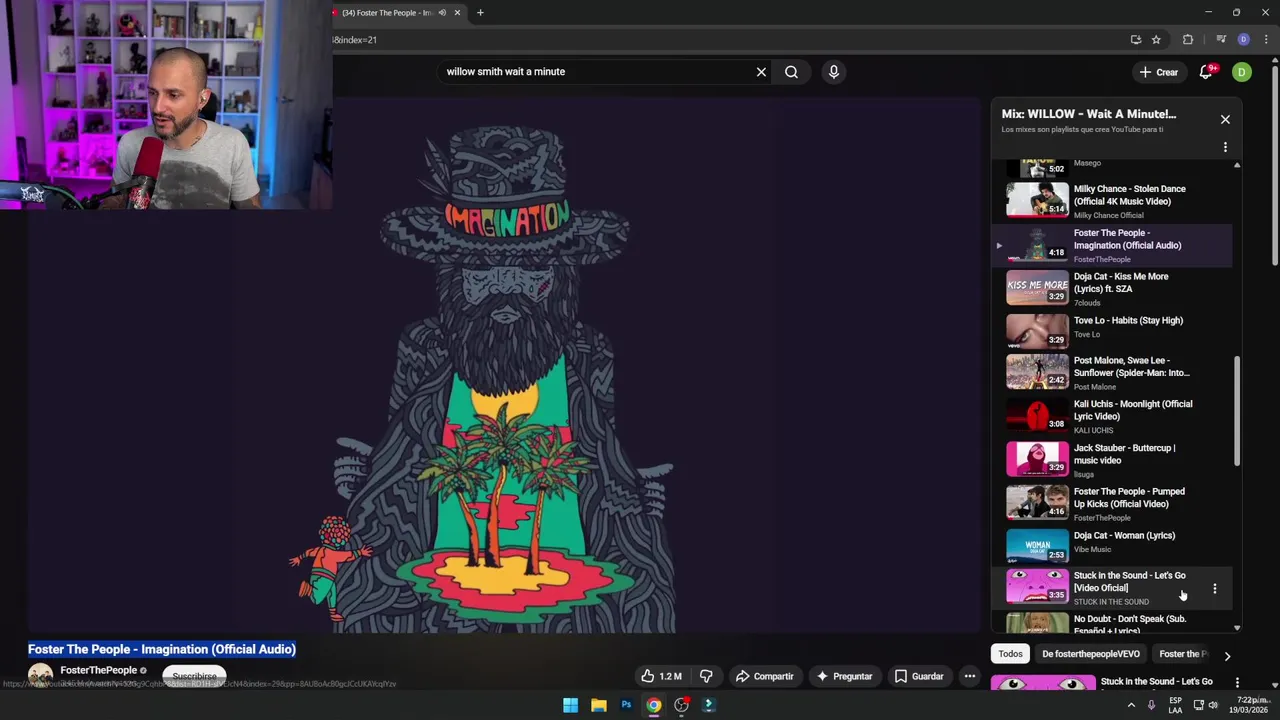This screenshot has height=720, width=1280.
Task: Click the Mix: WILLOW - Wait A Minute title
Action: point(1089,114)
